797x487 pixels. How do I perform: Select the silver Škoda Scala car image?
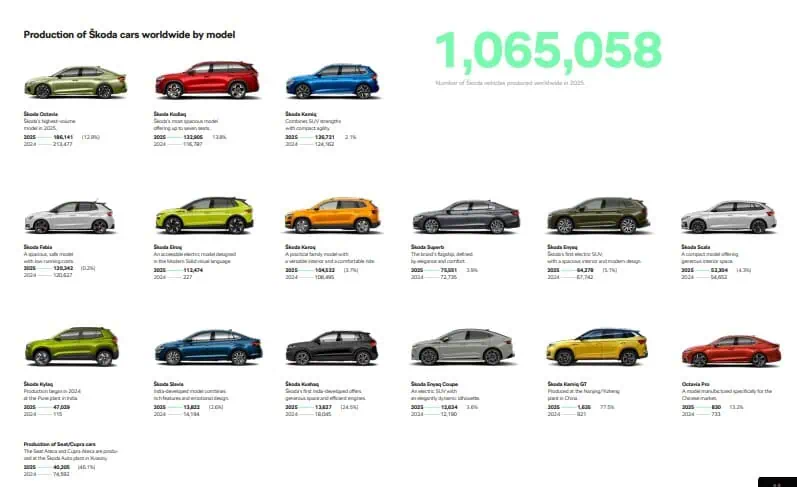(729, 217)
